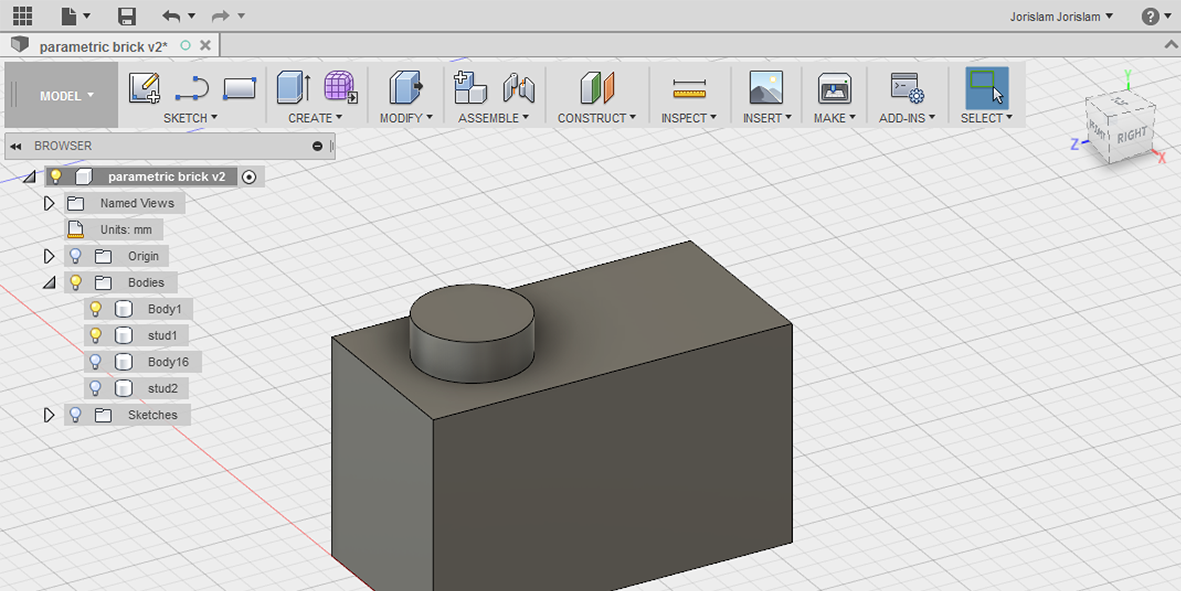Click the ViewCube RIGHT face
Image resolution: width=1181 pixels, height=591 pixels.
1130,136
